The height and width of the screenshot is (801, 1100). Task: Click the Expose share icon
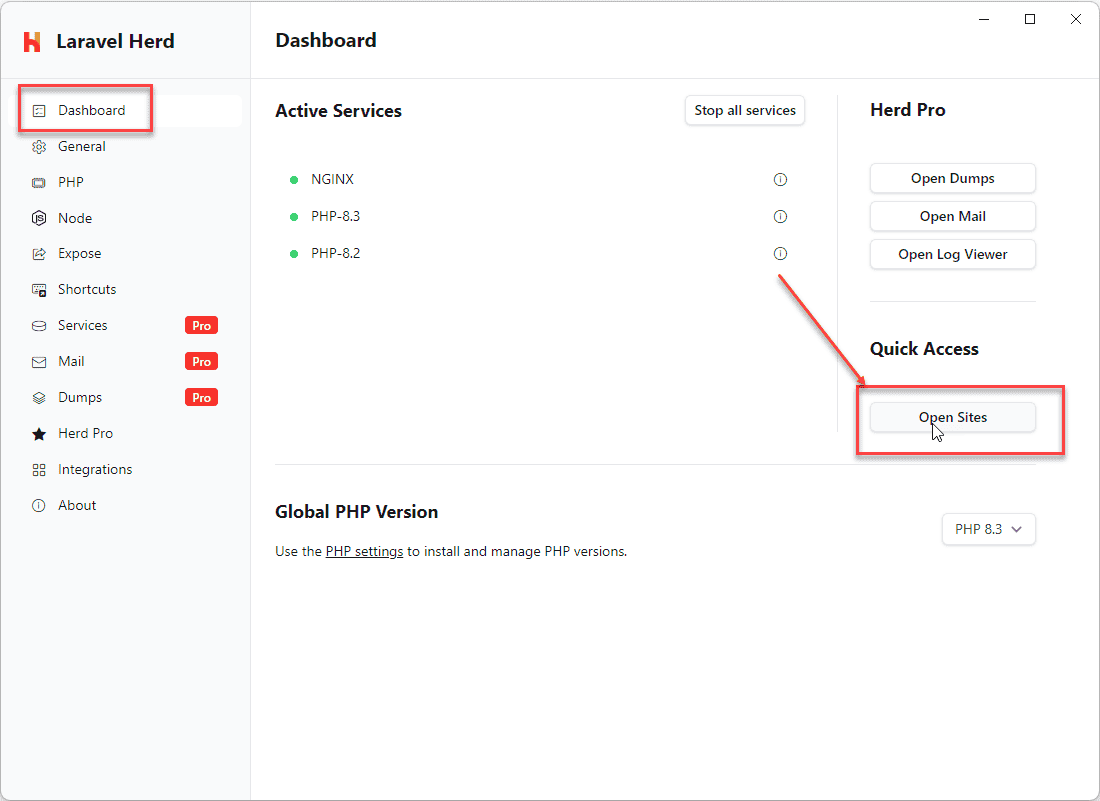tap(39, 254)
